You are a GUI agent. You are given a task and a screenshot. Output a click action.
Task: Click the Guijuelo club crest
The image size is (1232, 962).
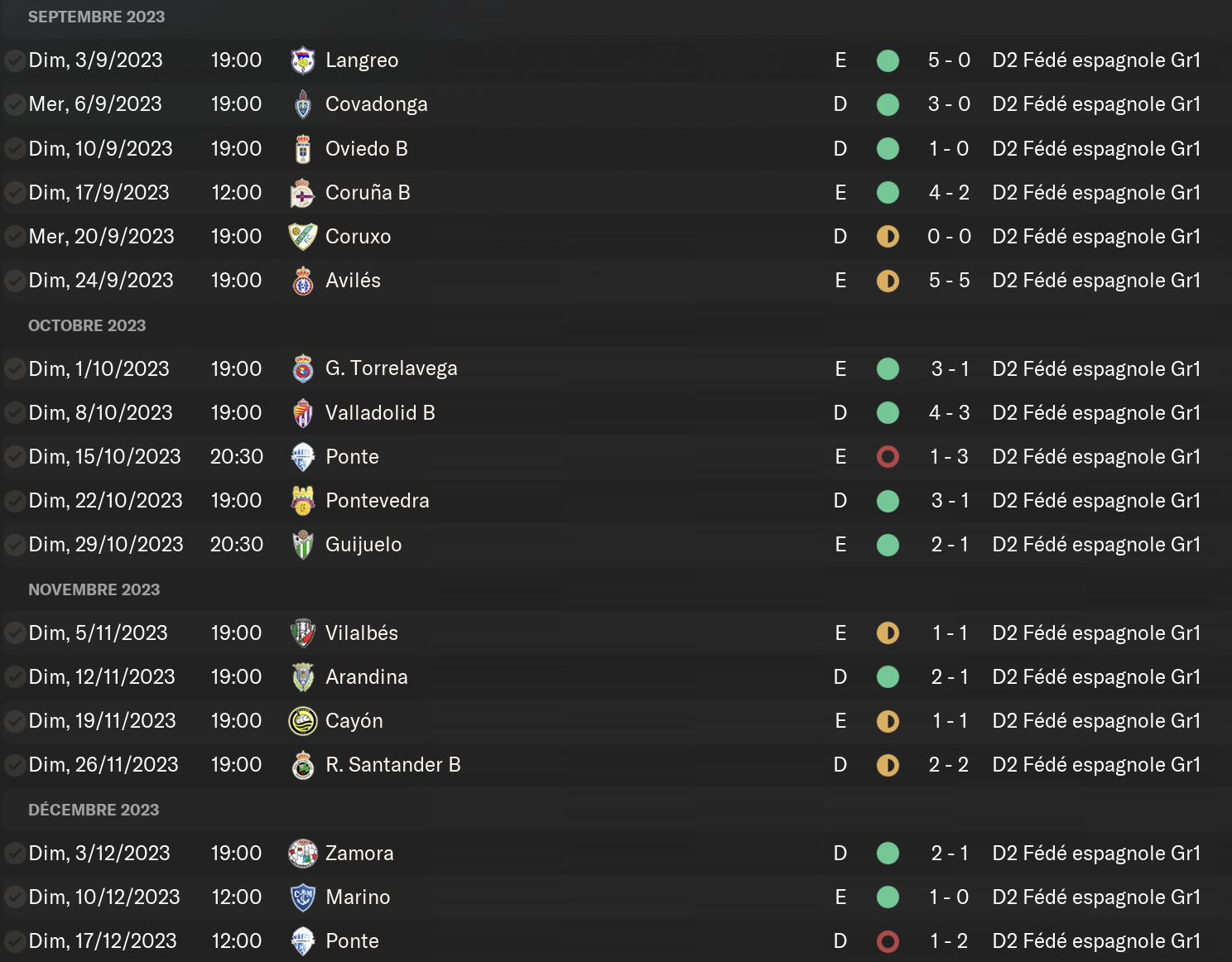pos(303,545)
